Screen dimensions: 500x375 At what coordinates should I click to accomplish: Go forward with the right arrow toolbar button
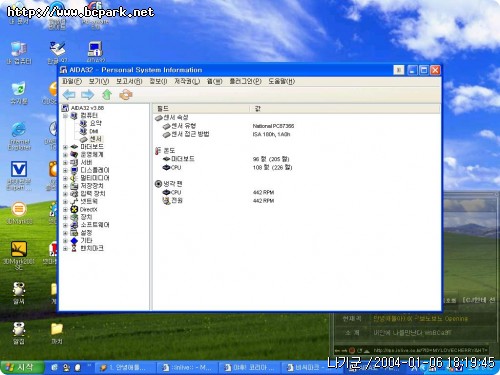(88, 95)
